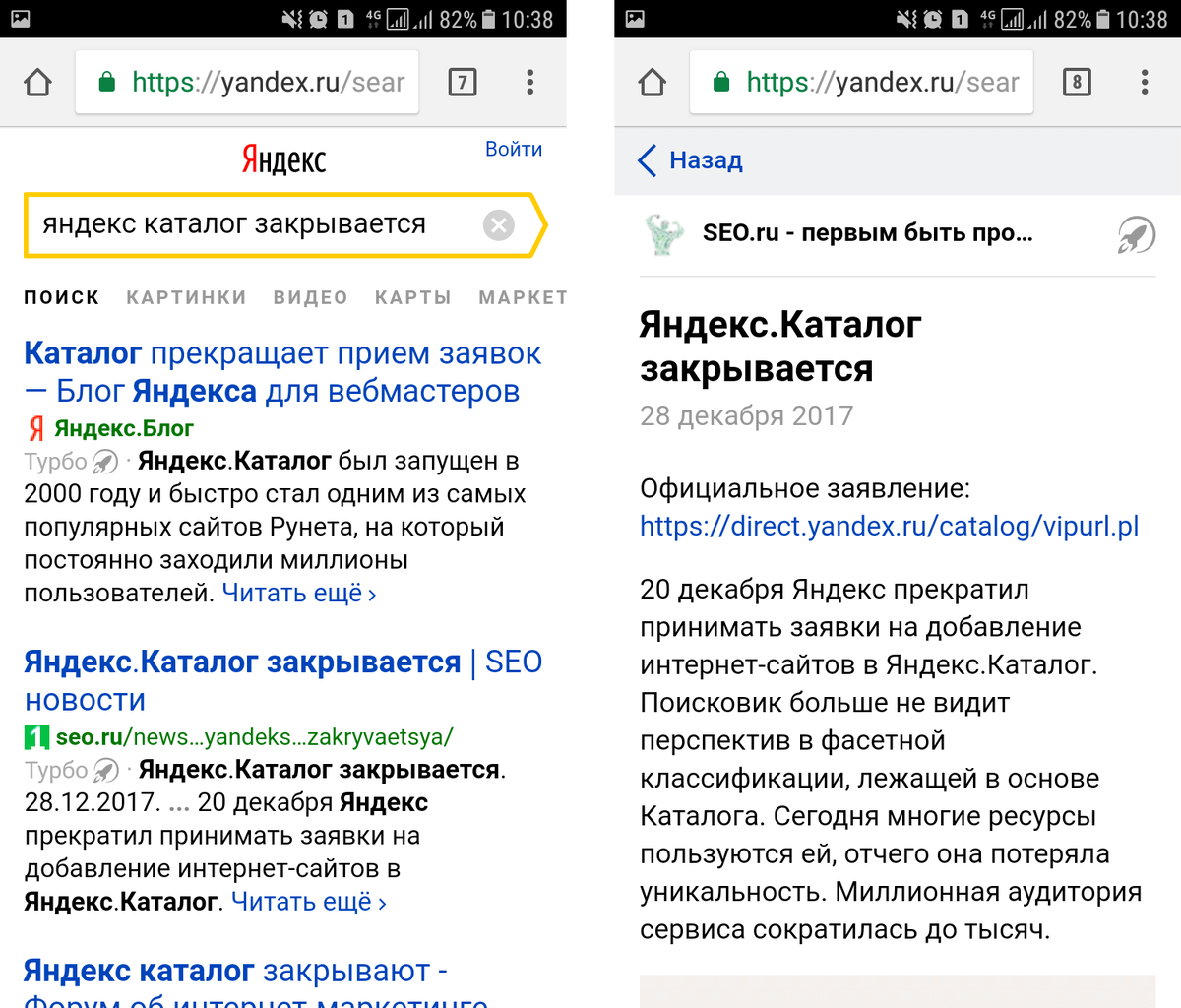
Task: Switch to the ВИДЕО search tab
Action: coord(310,296)
